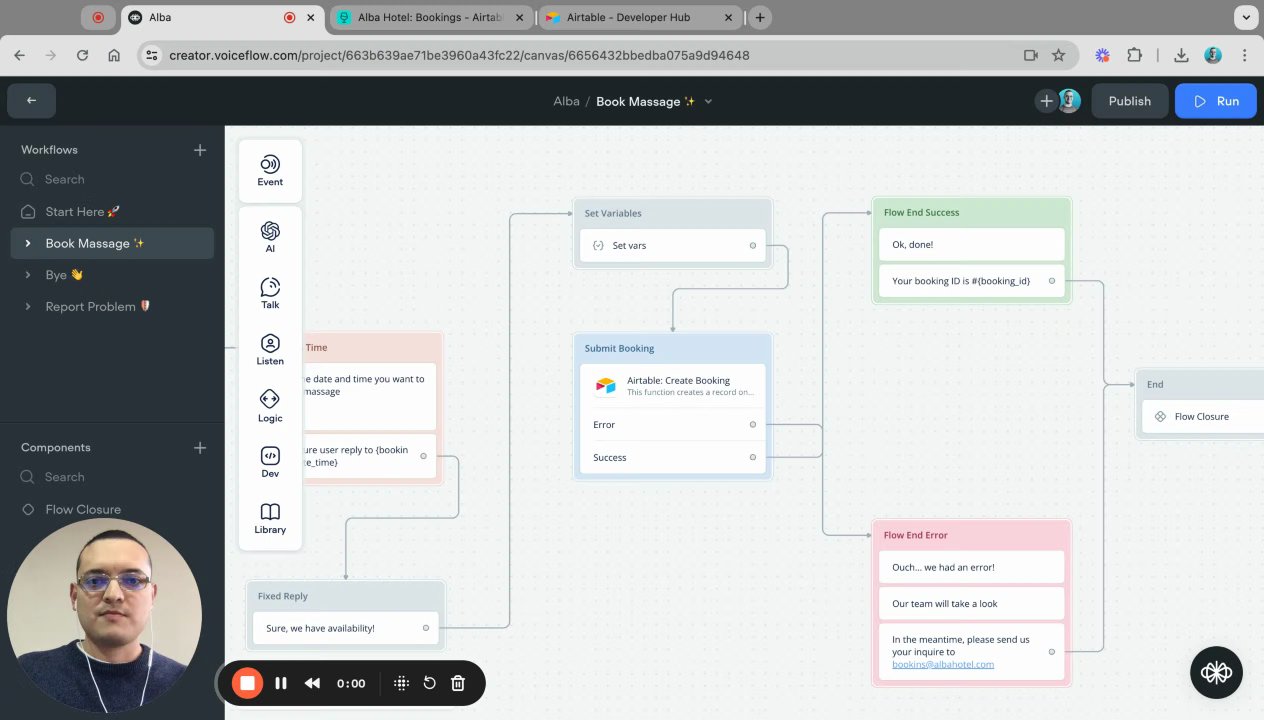
Task: Open the AI steps menu
Action: tap(270, 237)
